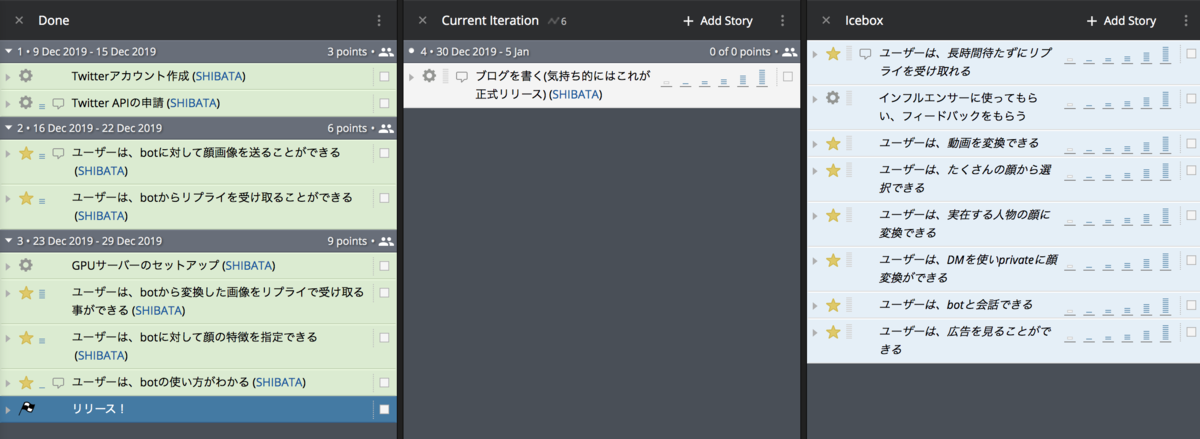Select checkbox for GPUサーバーのセットアップ
The height and width of the screenshot is (439, 1200).
(x=384, y=265)
